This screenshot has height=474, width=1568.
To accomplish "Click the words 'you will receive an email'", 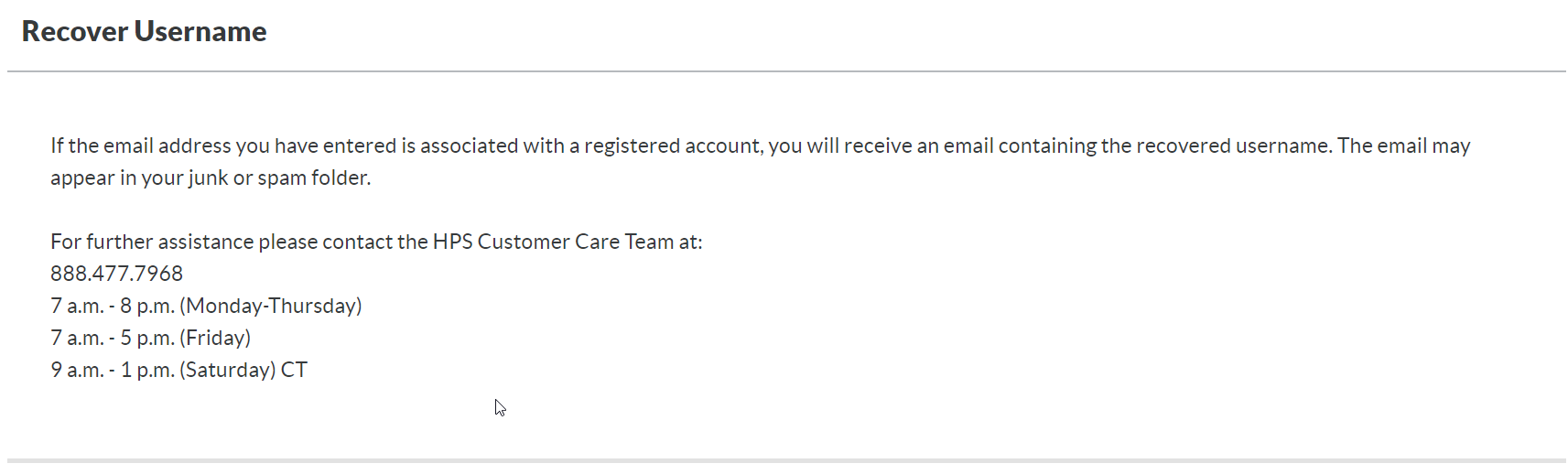I will pyautogui.click(x=881, y=145).
